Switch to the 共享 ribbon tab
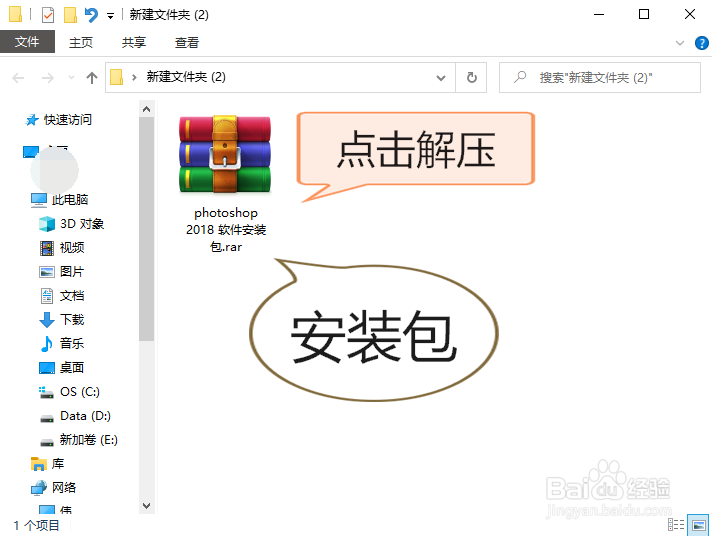 click(134, 42)
